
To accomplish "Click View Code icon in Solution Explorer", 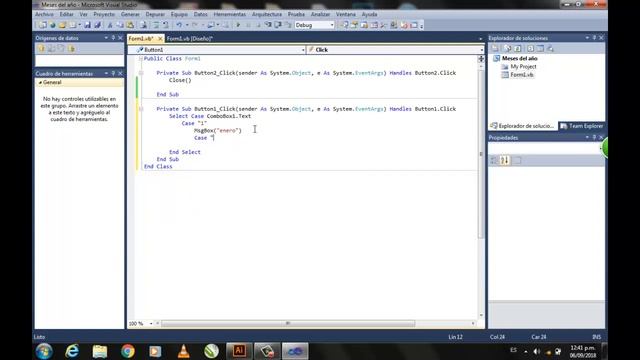I will [x=530, y=49].
